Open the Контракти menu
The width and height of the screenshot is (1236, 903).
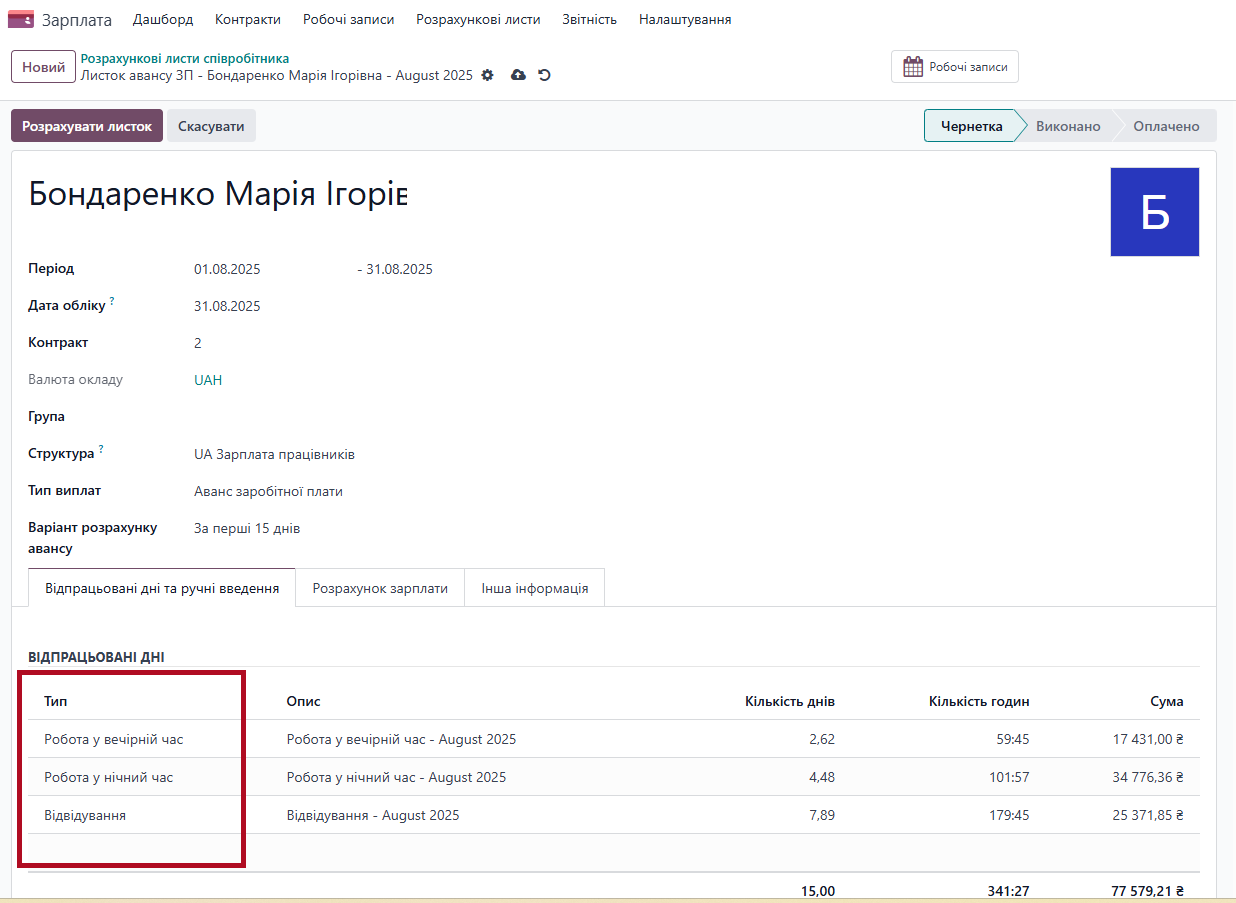point(247,19)
